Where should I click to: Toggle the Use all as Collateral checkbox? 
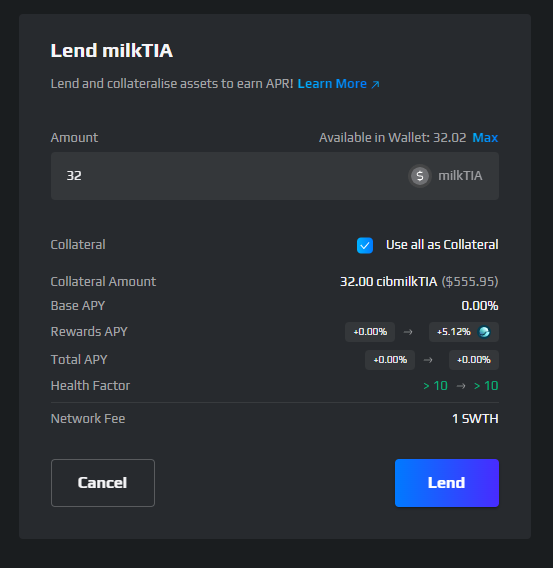[365, 246]
